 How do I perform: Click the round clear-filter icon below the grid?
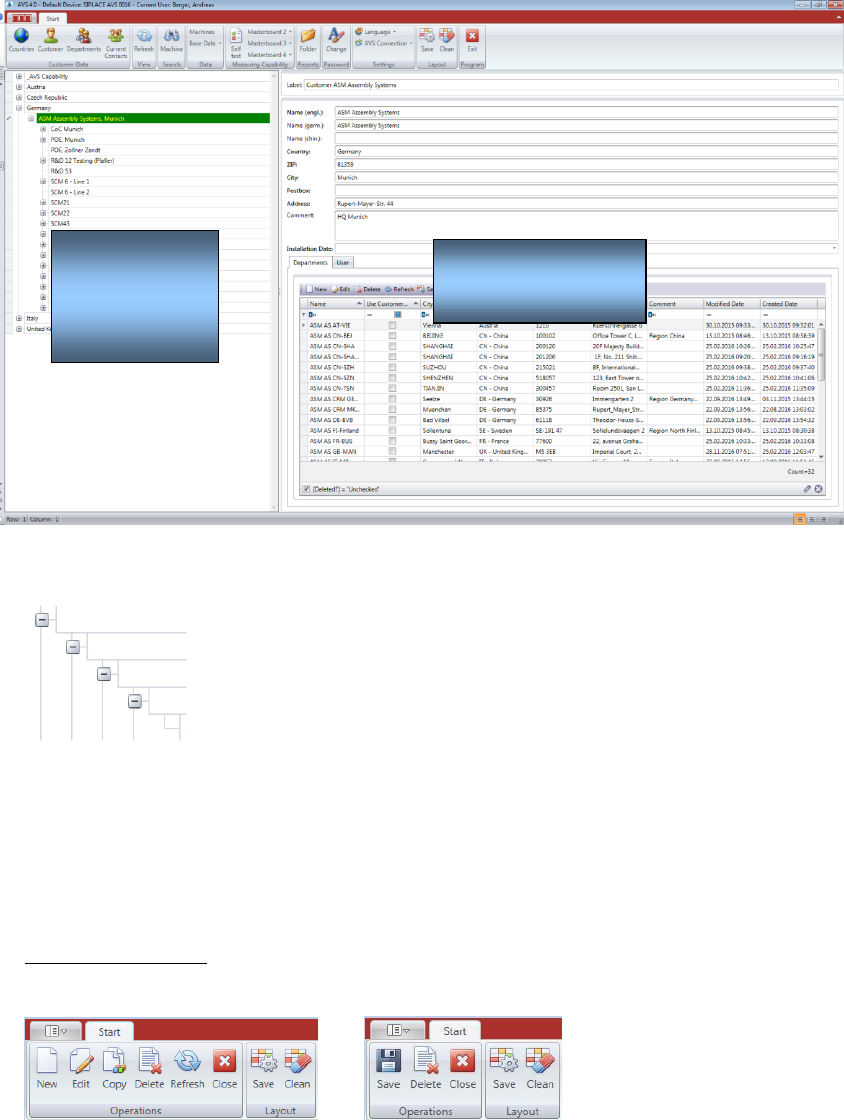click(818, 489)
